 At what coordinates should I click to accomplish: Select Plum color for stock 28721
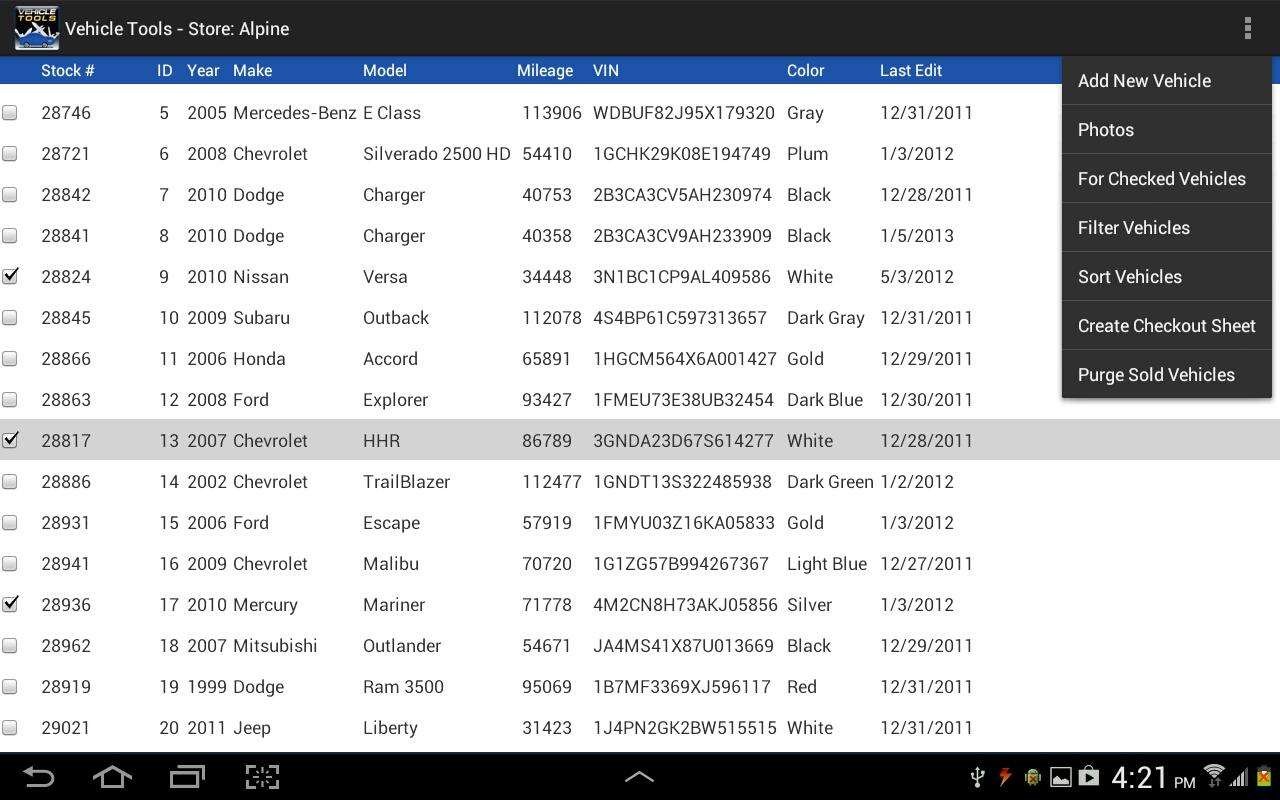point(807,154)
